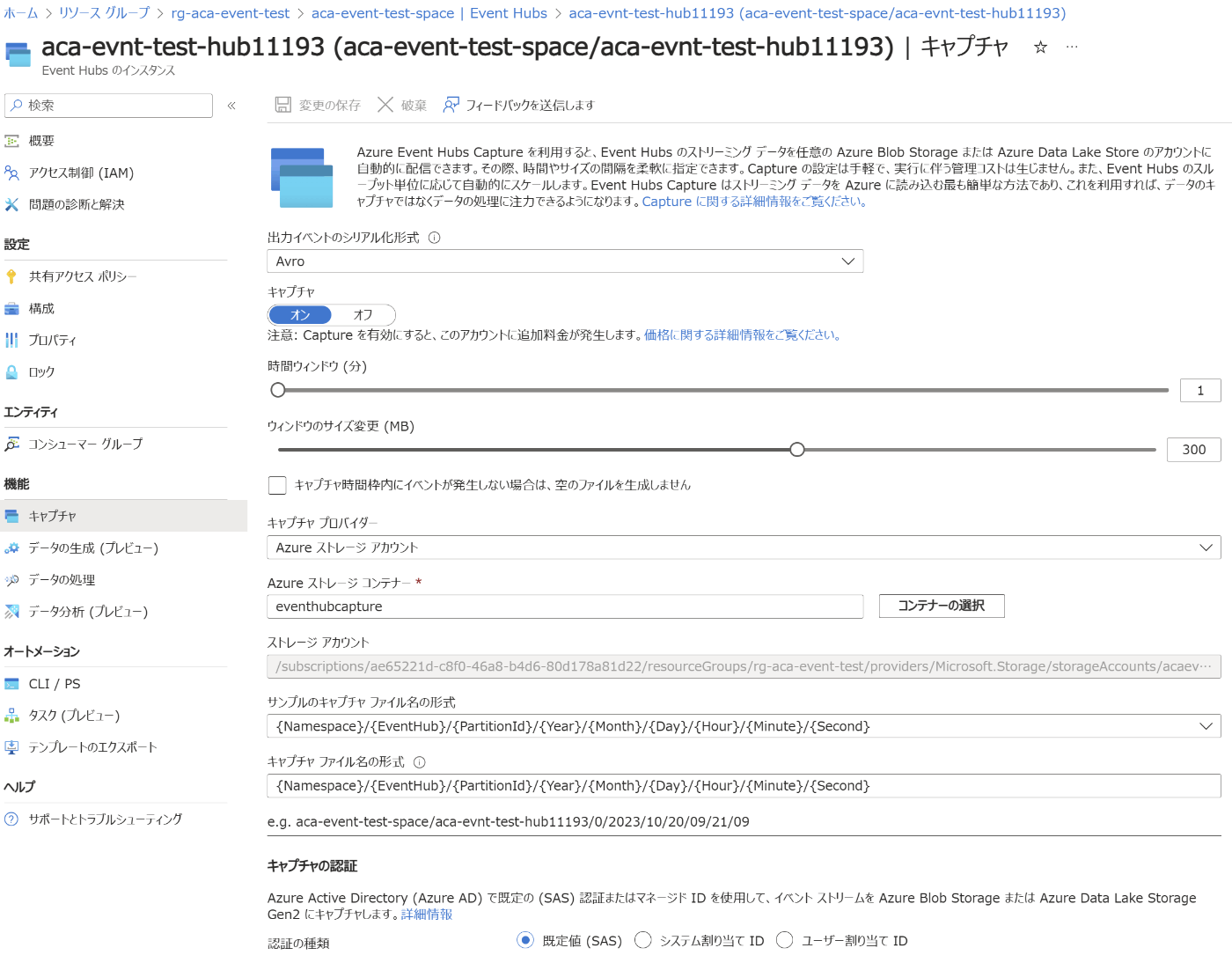
Task: Click the feedback person icon in the toolbar
Action: point(451,105)
